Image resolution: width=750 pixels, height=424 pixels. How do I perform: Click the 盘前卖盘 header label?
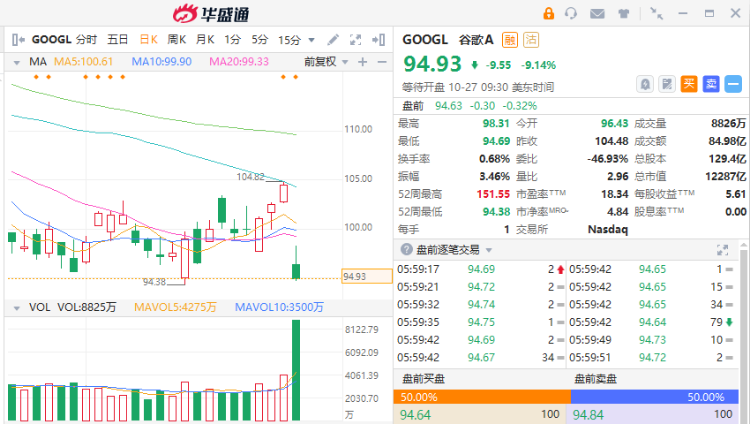coord(595,379)
